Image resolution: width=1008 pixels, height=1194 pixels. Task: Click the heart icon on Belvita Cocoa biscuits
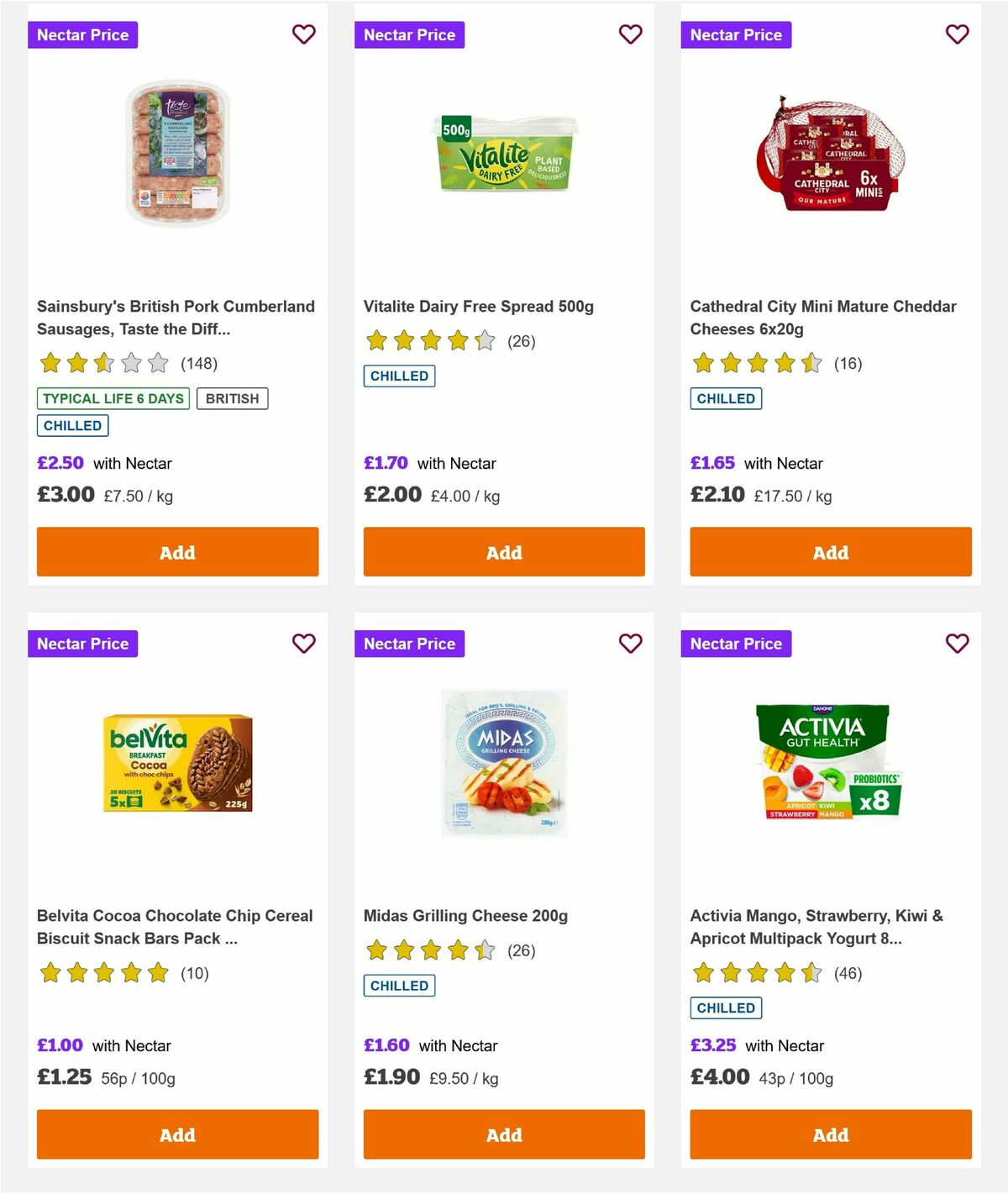click(x=303, y=644)
